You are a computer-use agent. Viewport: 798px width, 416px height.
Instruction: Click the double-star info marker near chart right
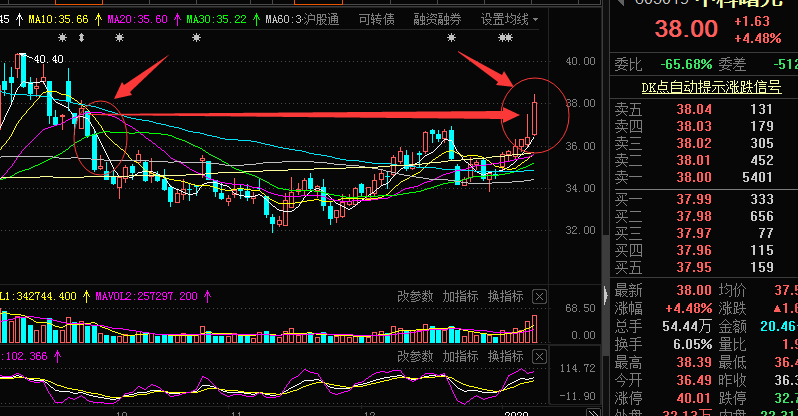[x=505, y=38]
